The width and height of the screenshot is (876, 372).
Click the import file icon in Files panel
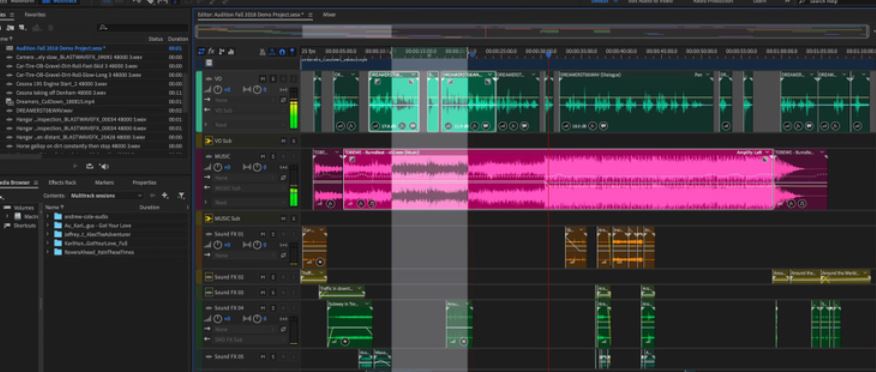11,27
